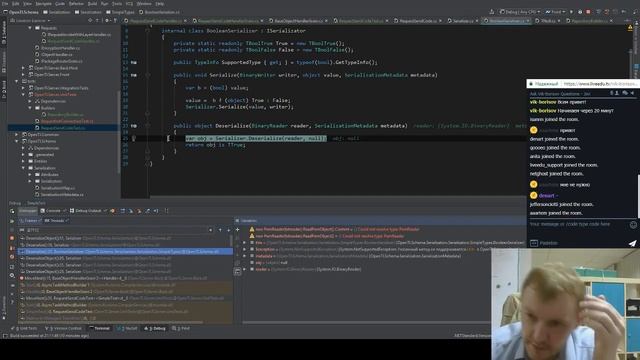The height and width of the screenshot is (360, 640).
Task: Click the OpenTLSchema breadcrumb
Action: pos(21,12)
